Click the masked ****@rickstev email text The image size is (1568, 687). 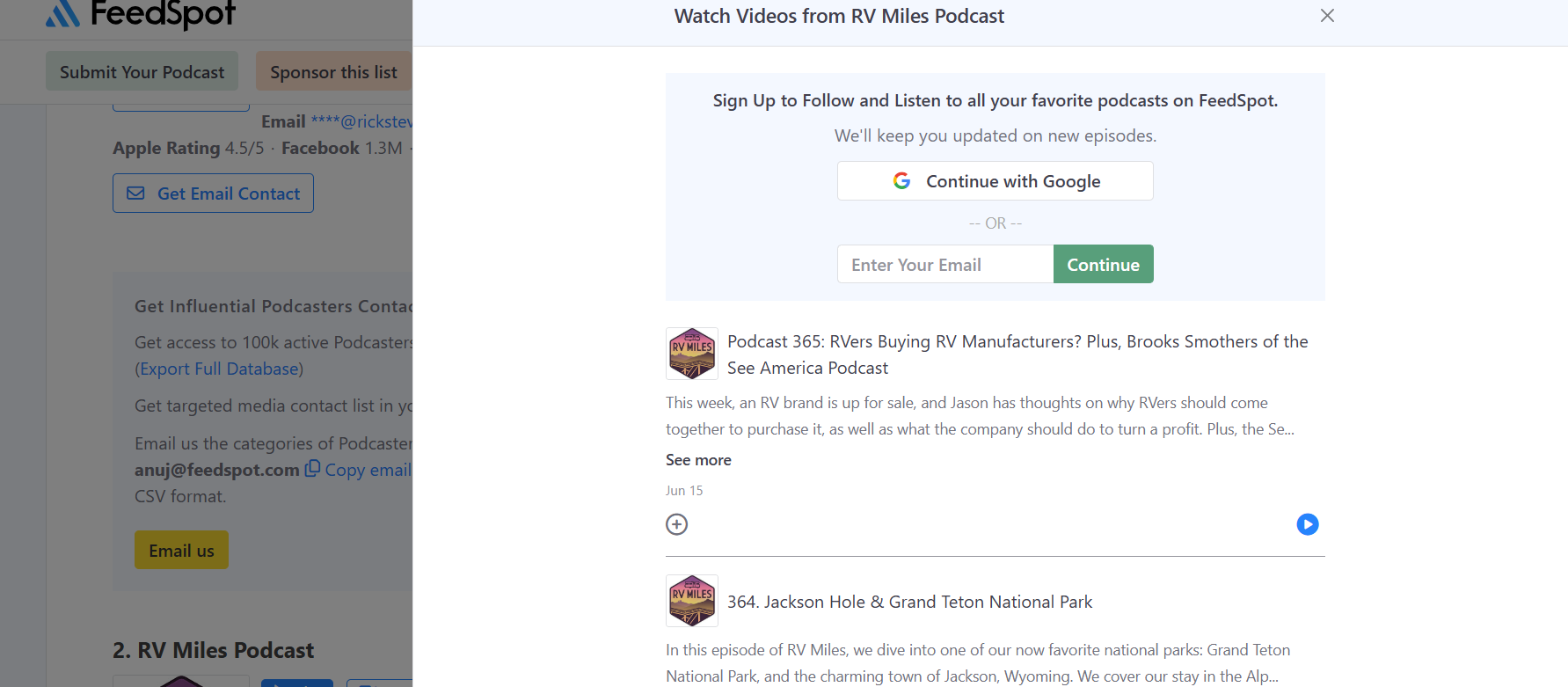361,121
